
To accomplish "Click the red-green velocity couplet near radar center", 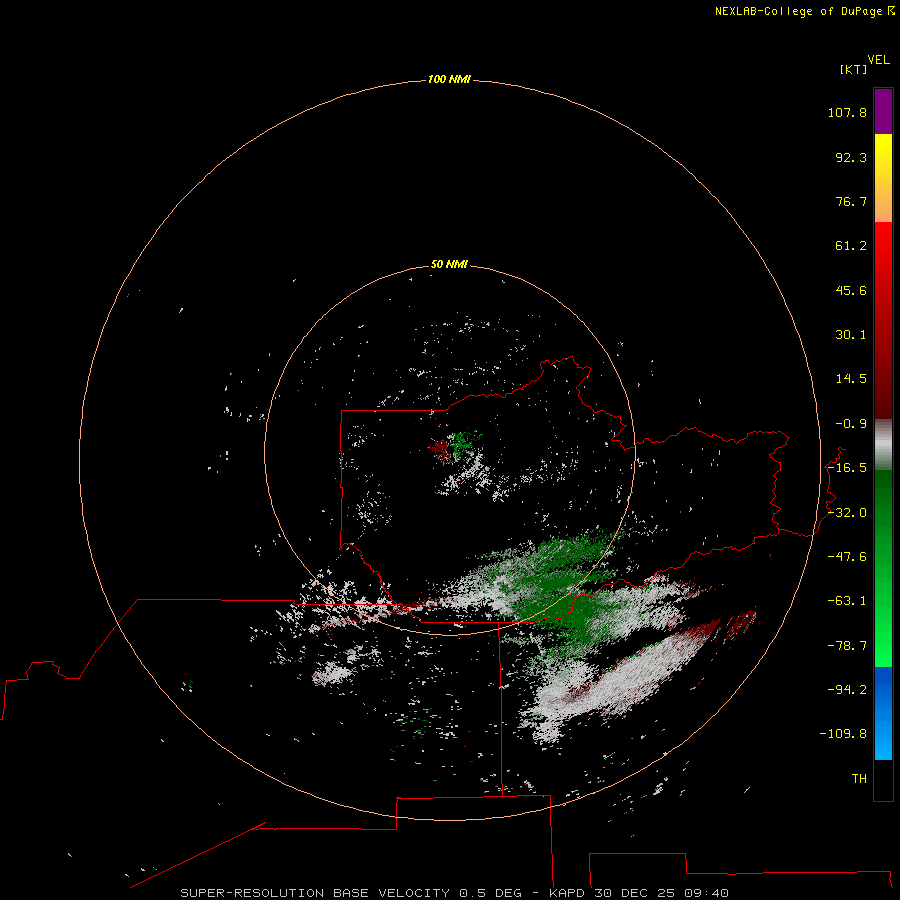I will (x=454, y=445).
